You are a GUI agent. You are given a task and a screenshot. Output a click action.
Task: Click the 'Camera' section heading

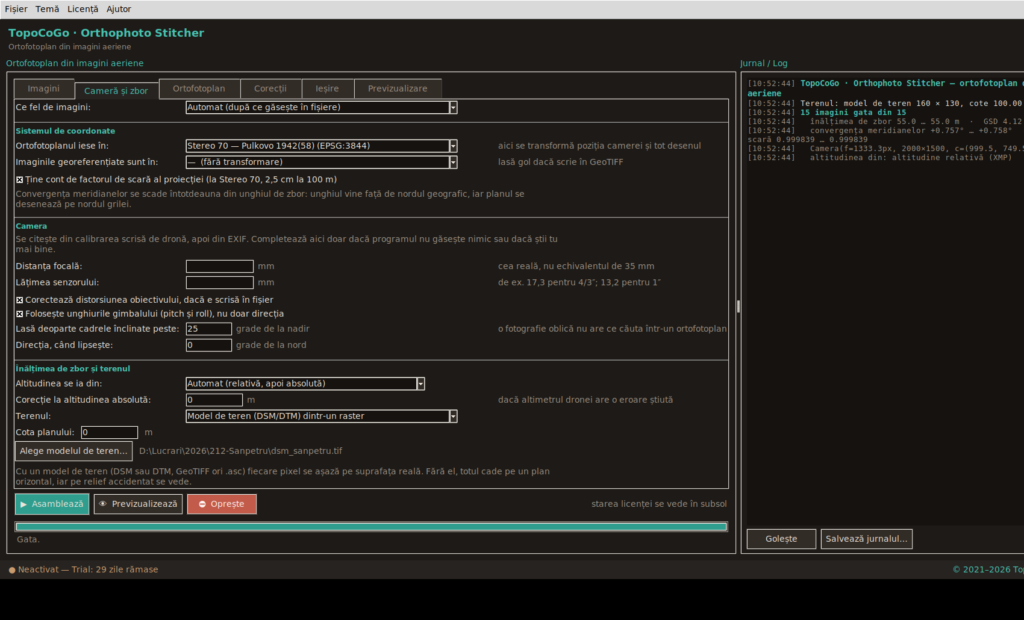point(31,226)
